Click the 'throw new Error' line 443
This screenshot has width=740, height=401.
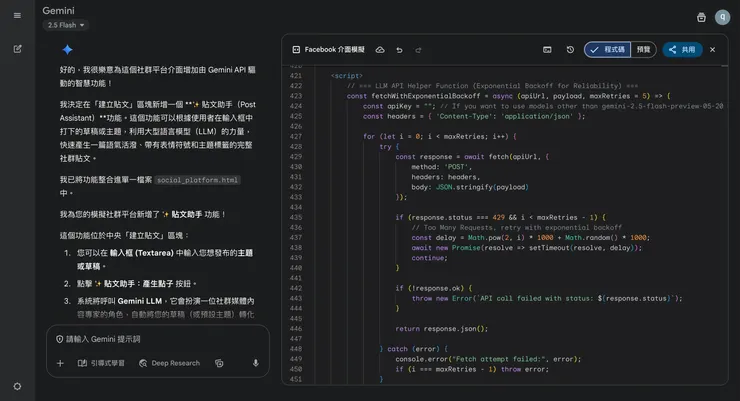pyautogui.click(x=547, y=299)
